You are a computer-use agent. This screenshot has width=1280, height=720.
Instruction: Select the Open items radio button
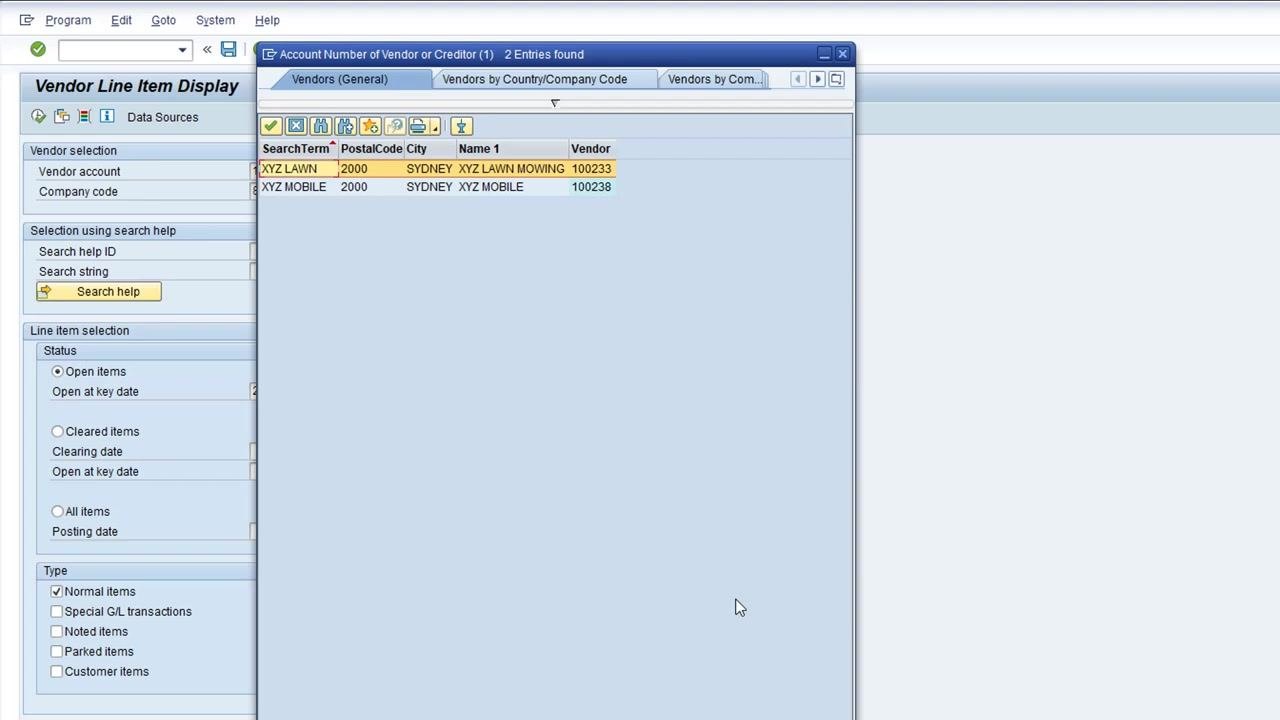click(57, 371)
